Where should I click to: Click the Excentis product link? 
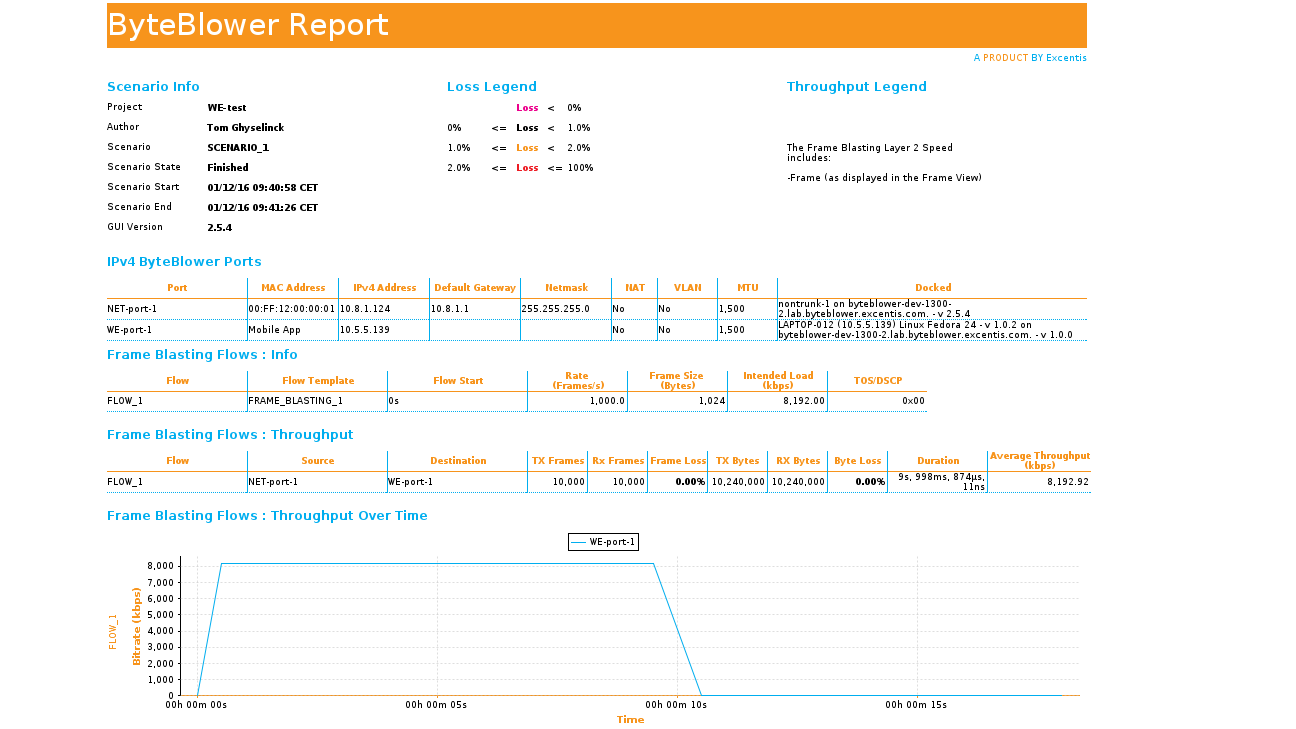click(1029, 58)
